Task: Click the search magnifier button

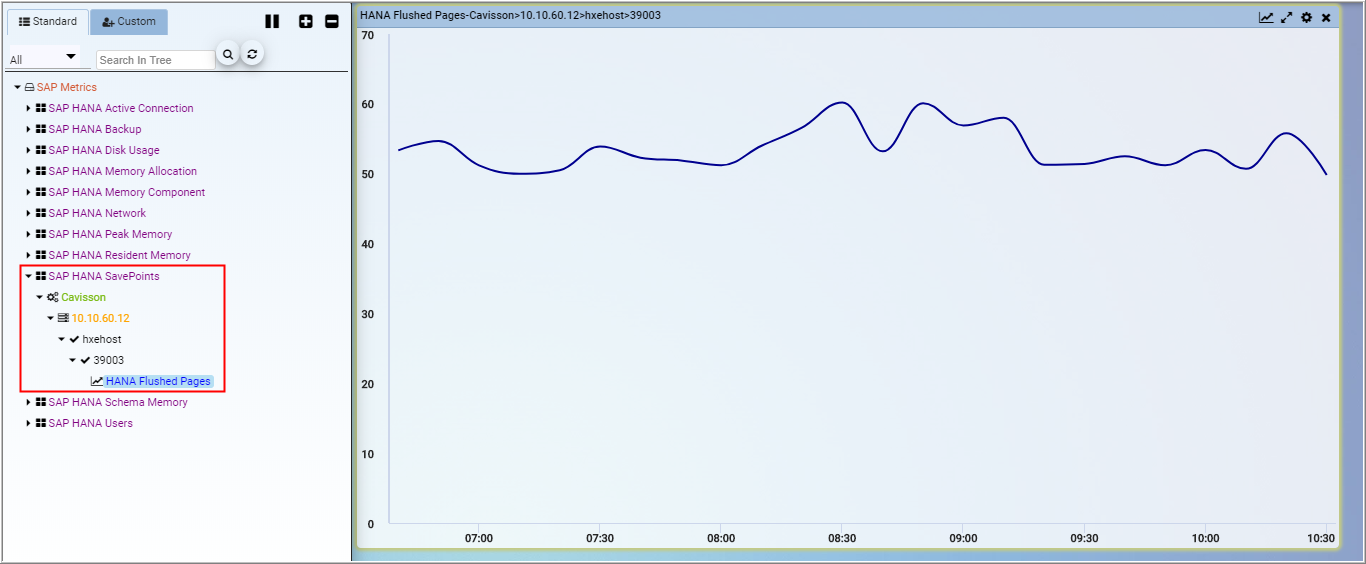Action: pos(228,55)
